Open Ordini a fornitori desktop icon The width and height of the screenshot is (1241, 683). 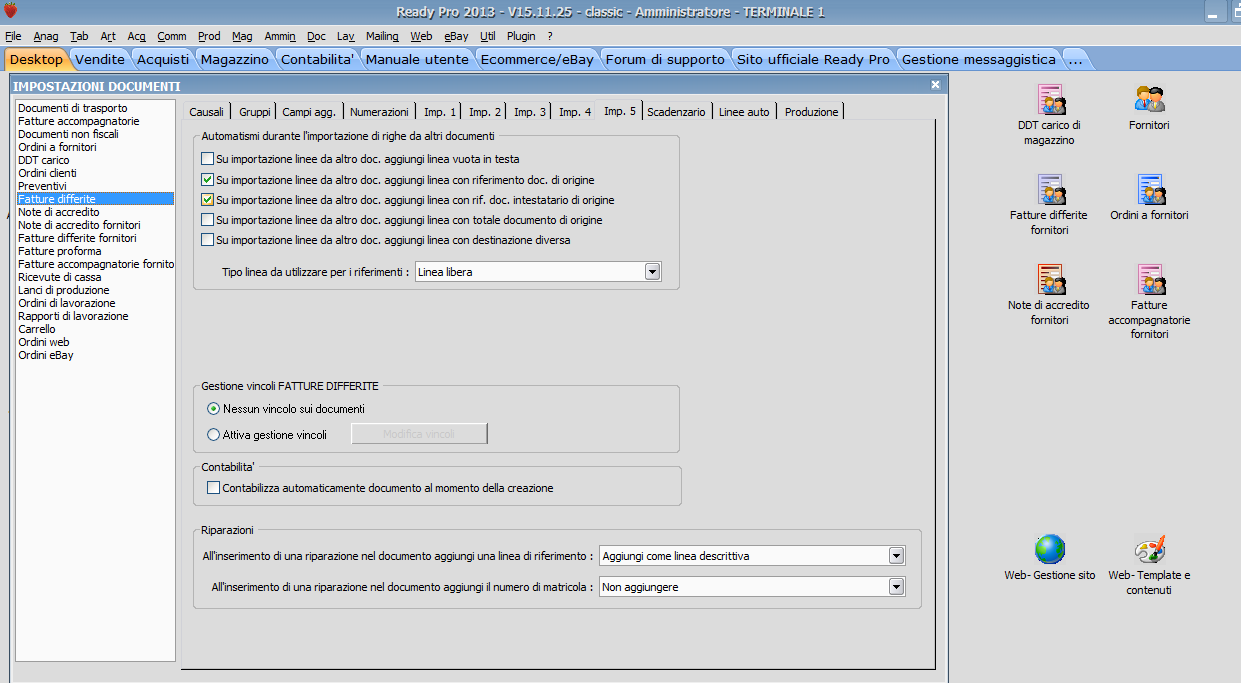click(x=1149, y=190)
